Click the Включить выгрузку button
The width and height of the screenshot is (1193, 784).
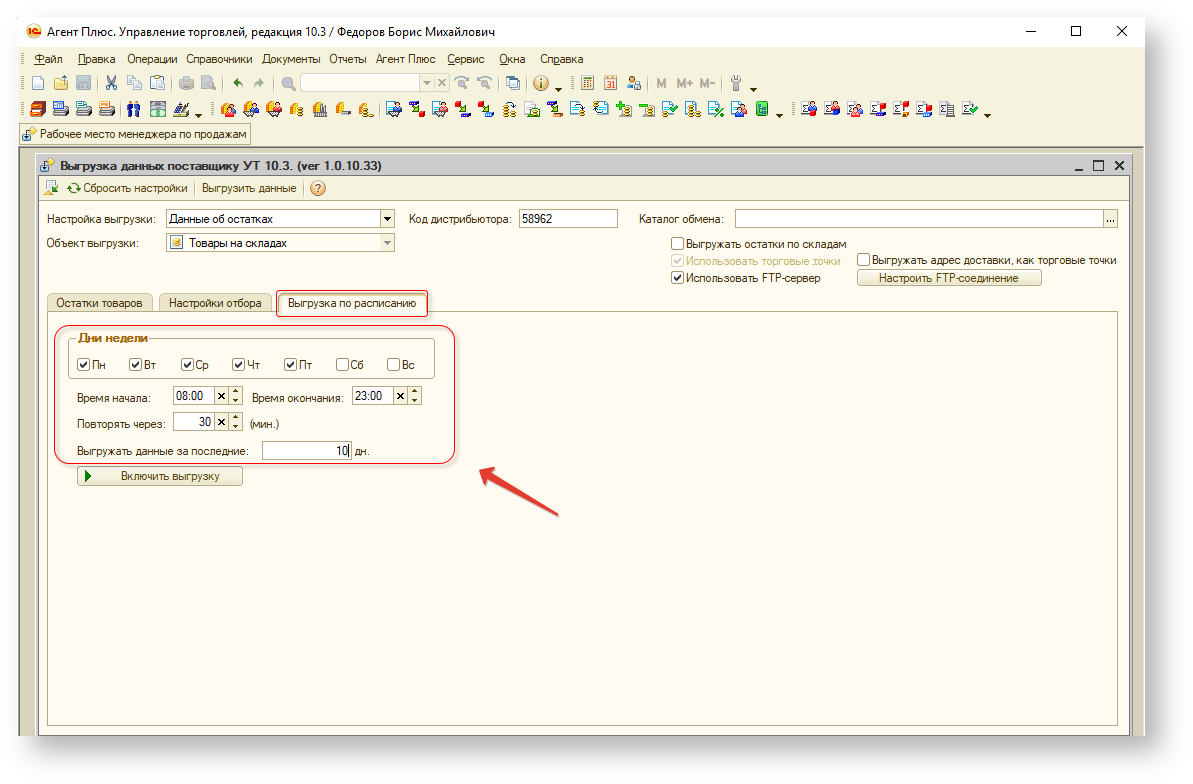(160, 476)
